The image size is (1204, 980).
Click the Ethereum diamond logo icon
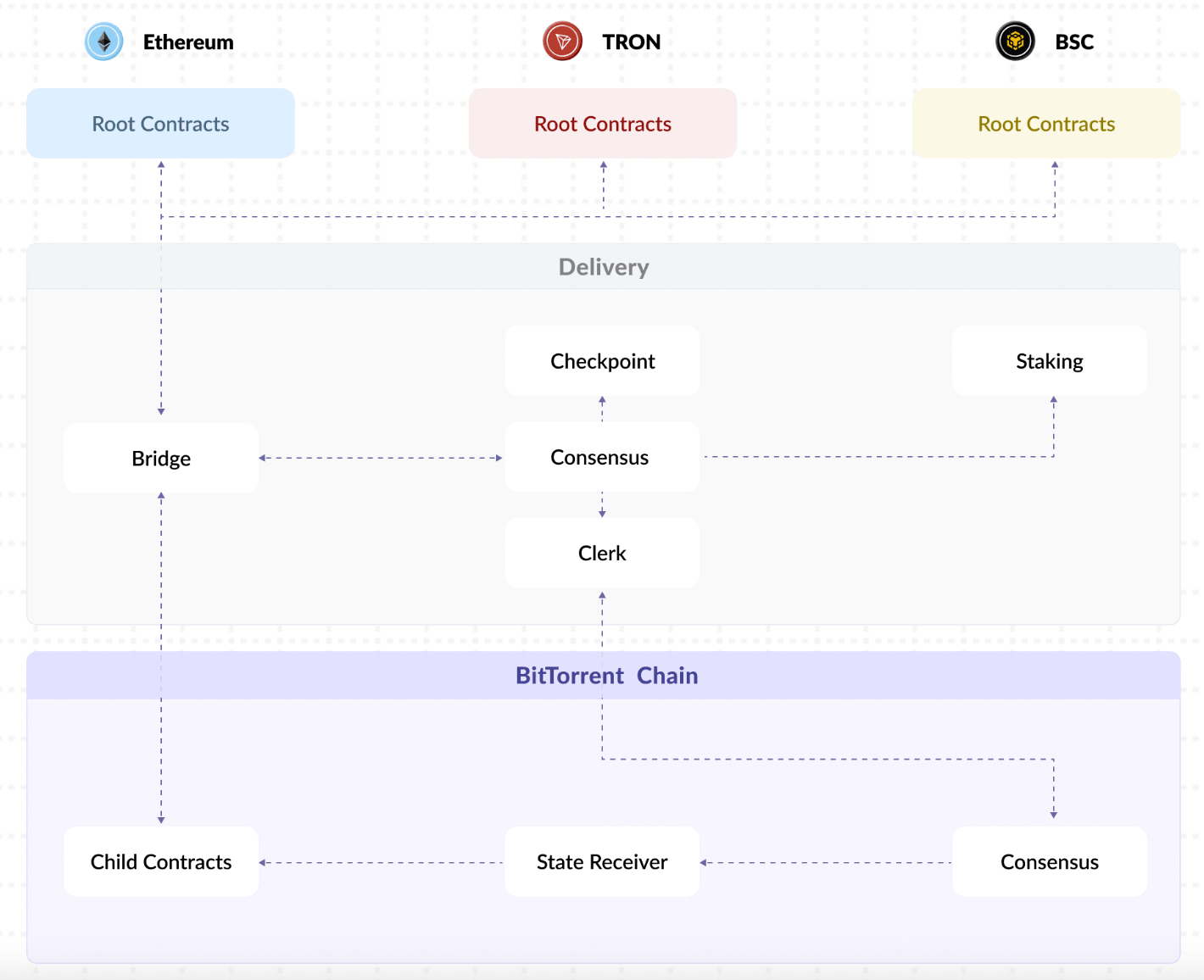click(x=104, y=42)
